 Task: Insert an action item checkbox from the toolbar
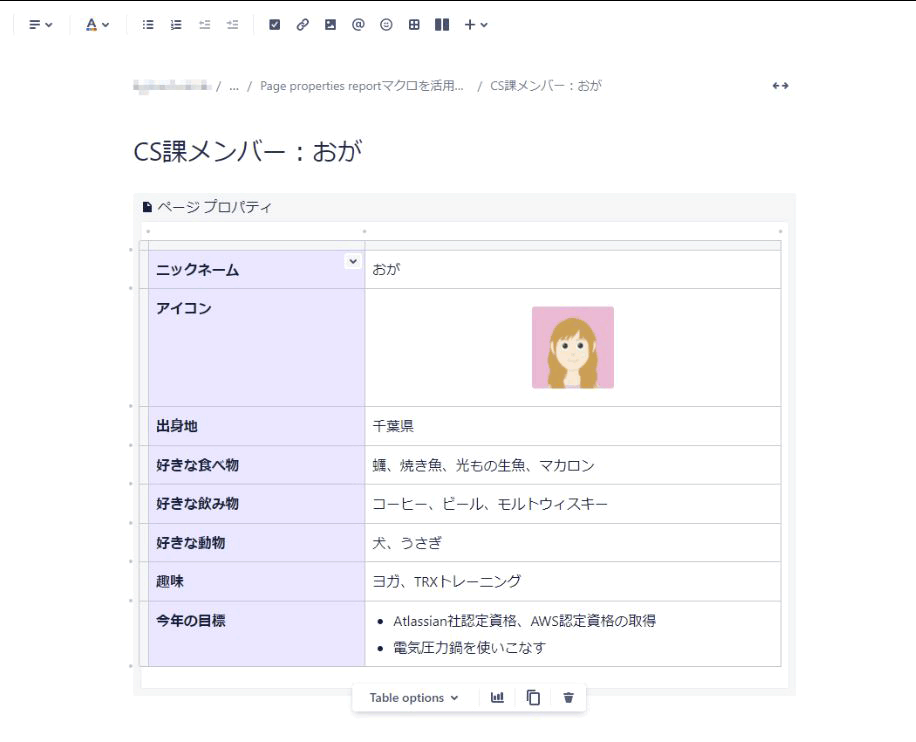[274, 24]
